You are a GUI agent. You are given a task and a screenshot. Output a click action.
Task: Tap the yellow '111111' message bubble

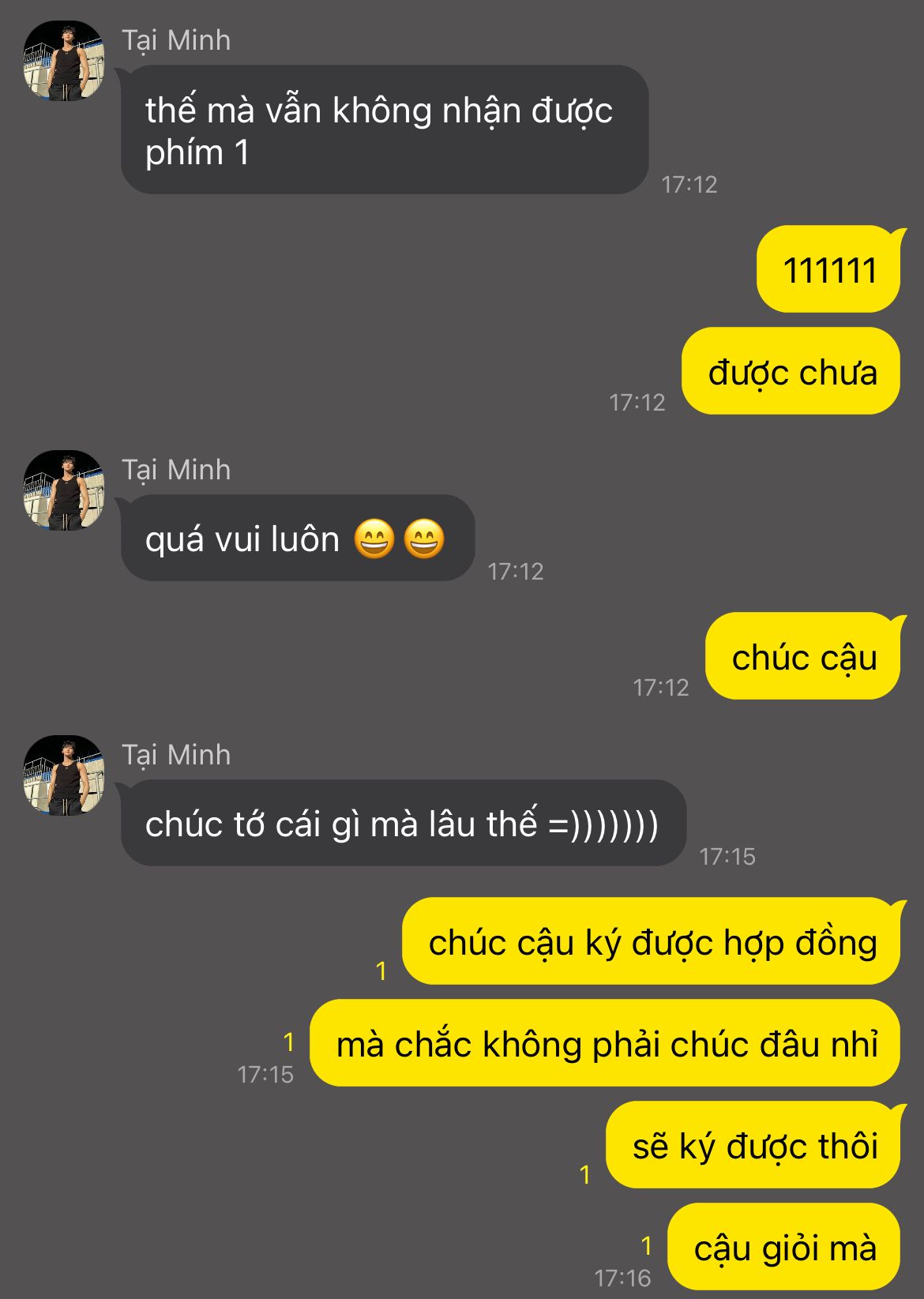pos(829,269)
